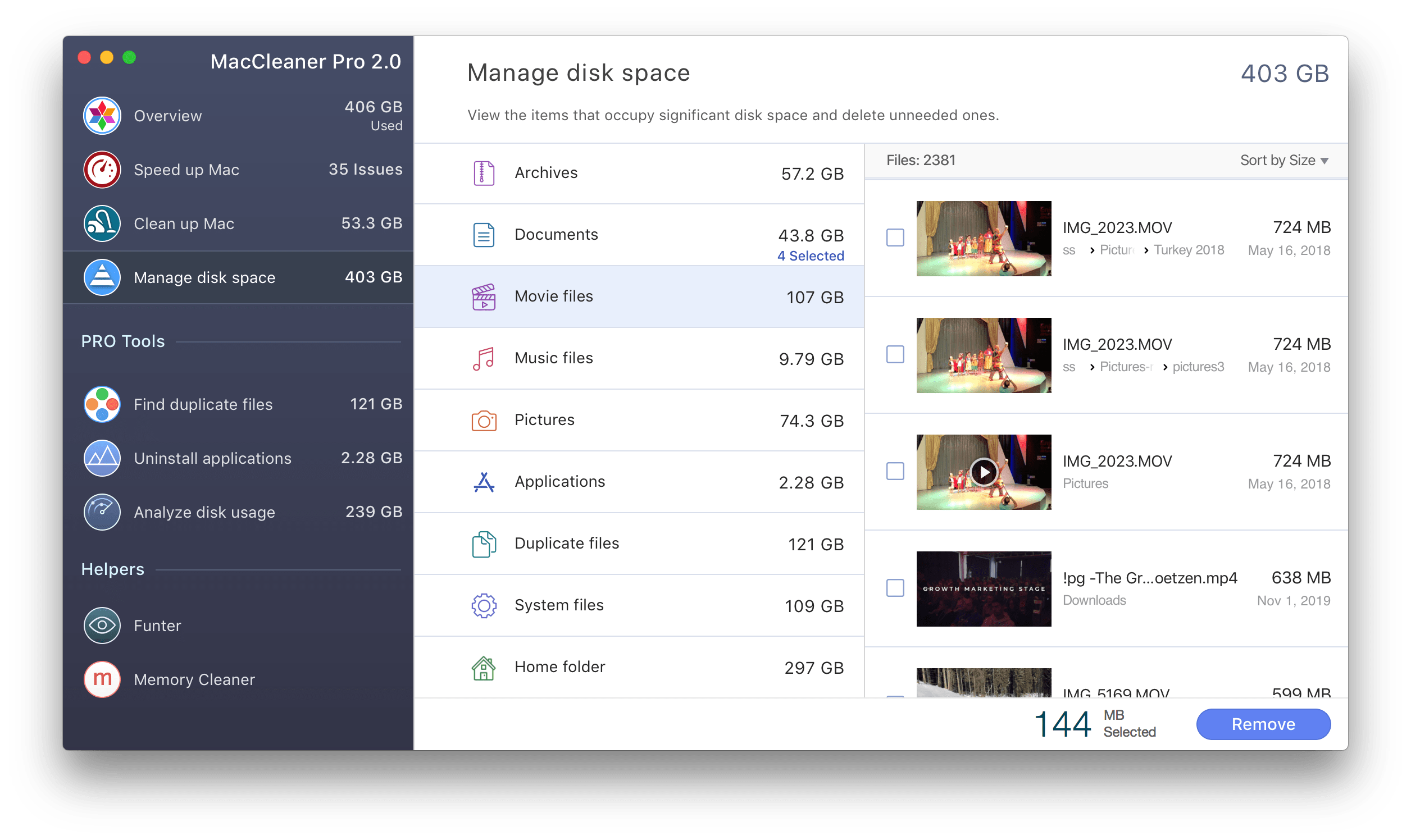Click the Movie files clapperboard icon
Image resolution: width=1411 pixels, height=840 pixels.
click(484, 296)
